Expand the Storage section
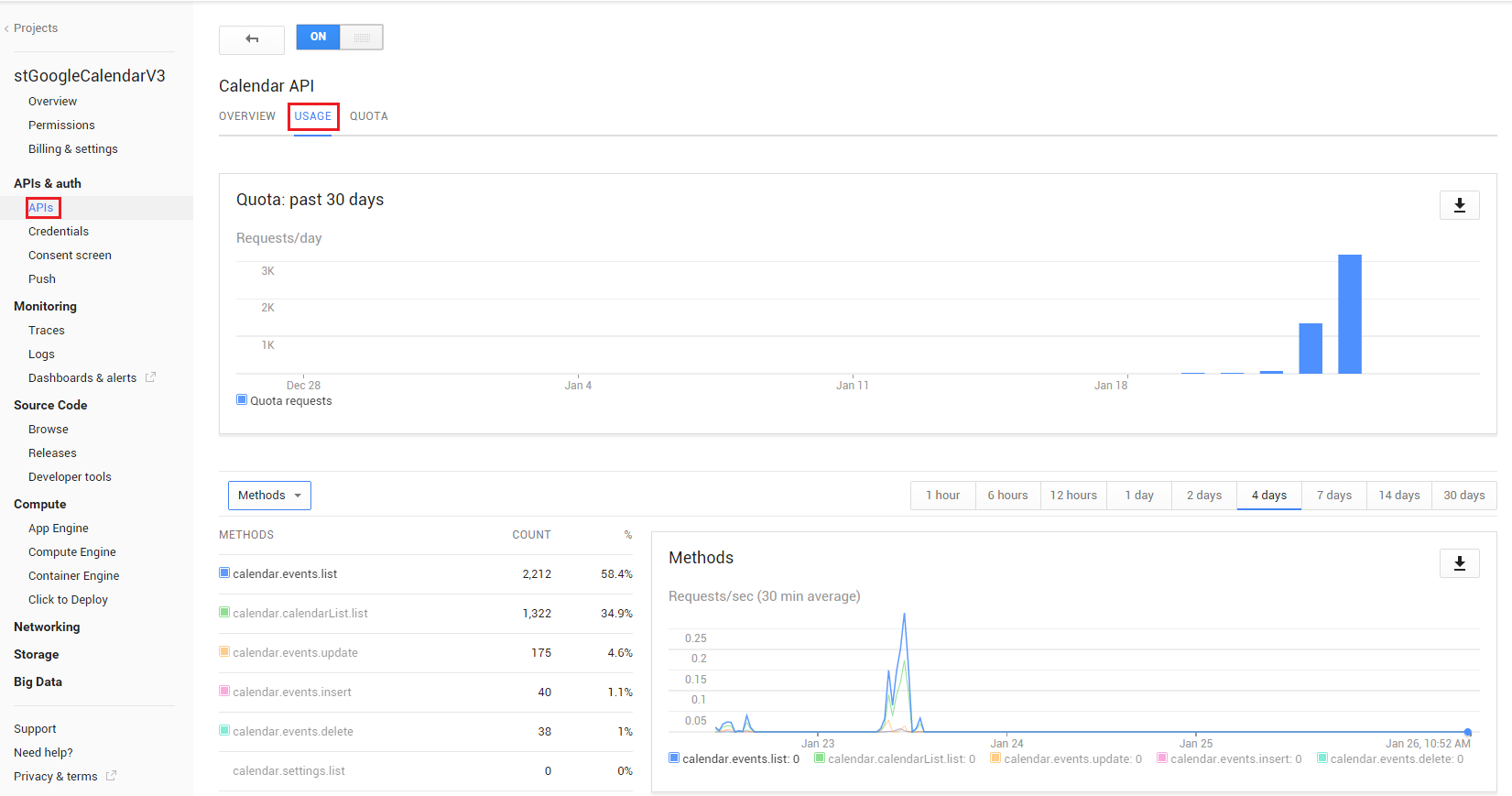This screenshot has width=1512, height=796. pyautogui.click(x=37, y=655)
